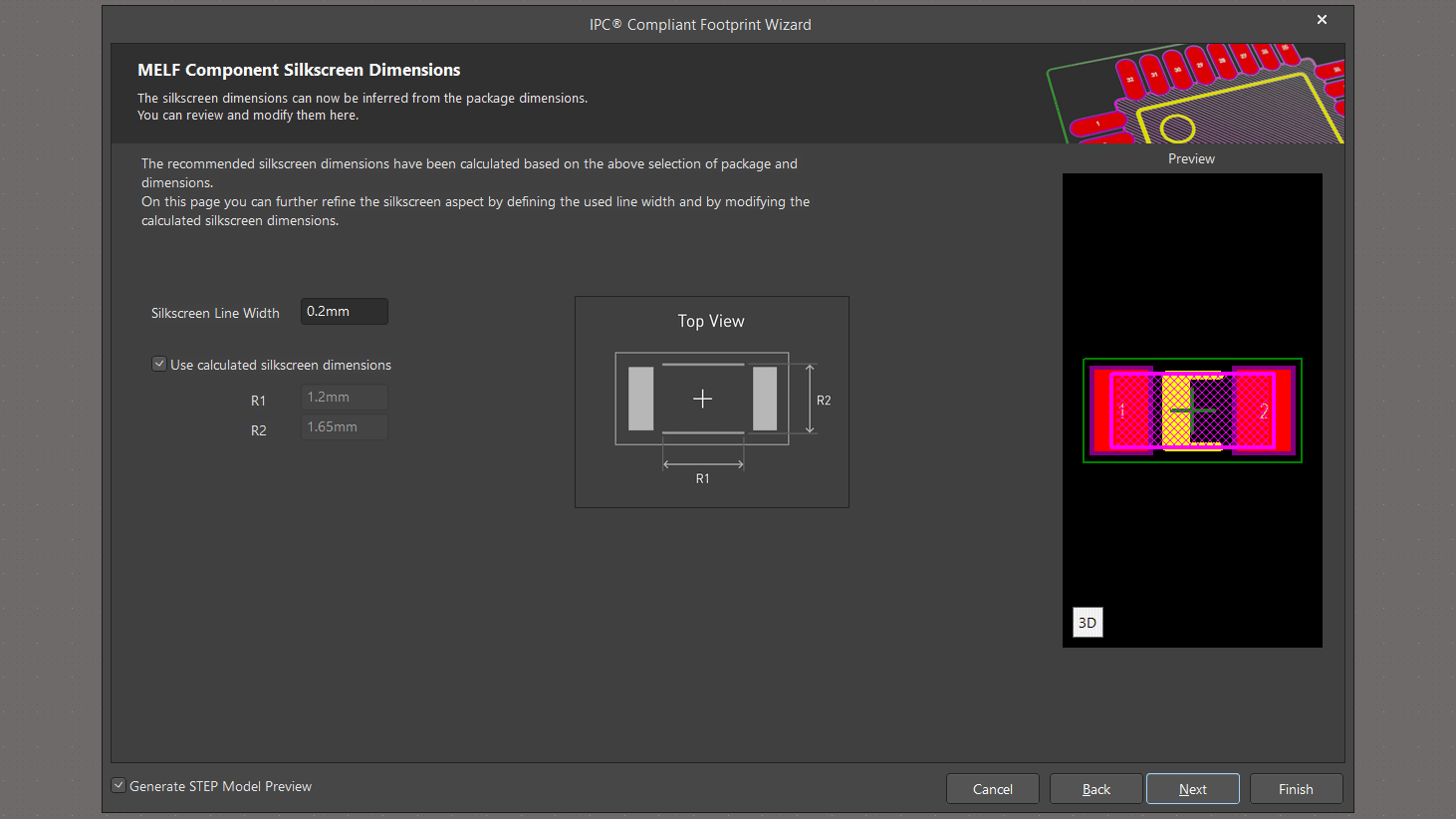Click the left pad in Top View diagram
The height and width of the screenshot is (819, 1456).
pyautogui.click(x=640, y=399)
